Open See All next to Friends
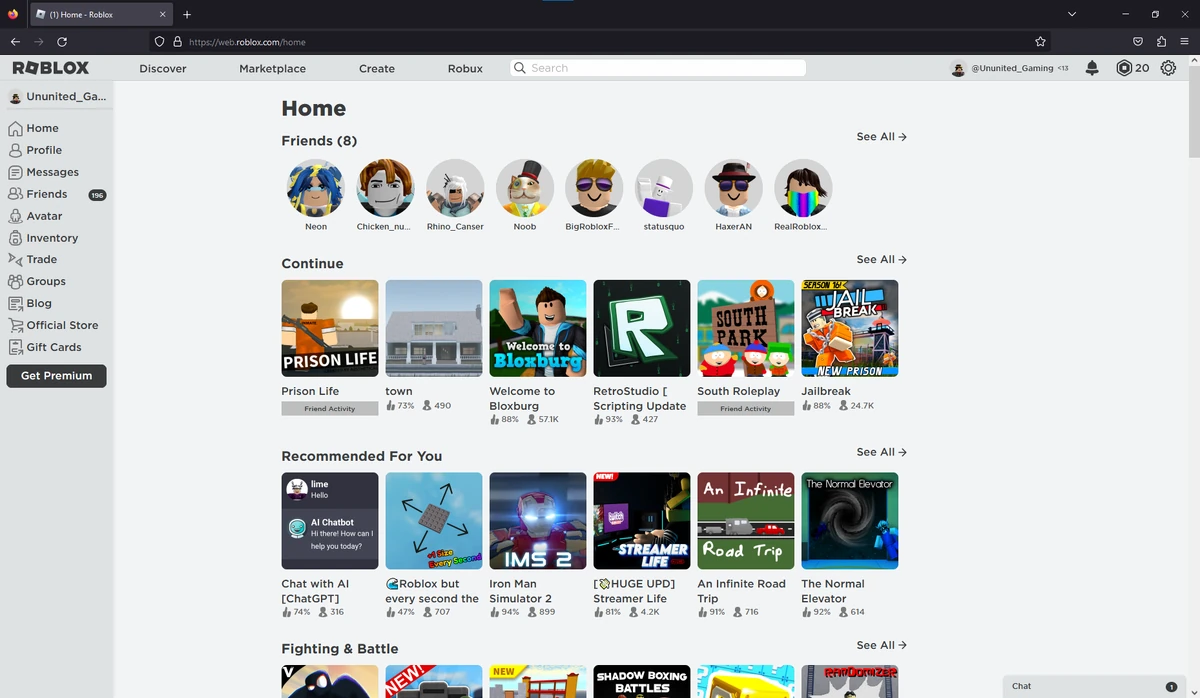Image resolution: width=1200 pixels, height=698 pixels. point(880,136)
